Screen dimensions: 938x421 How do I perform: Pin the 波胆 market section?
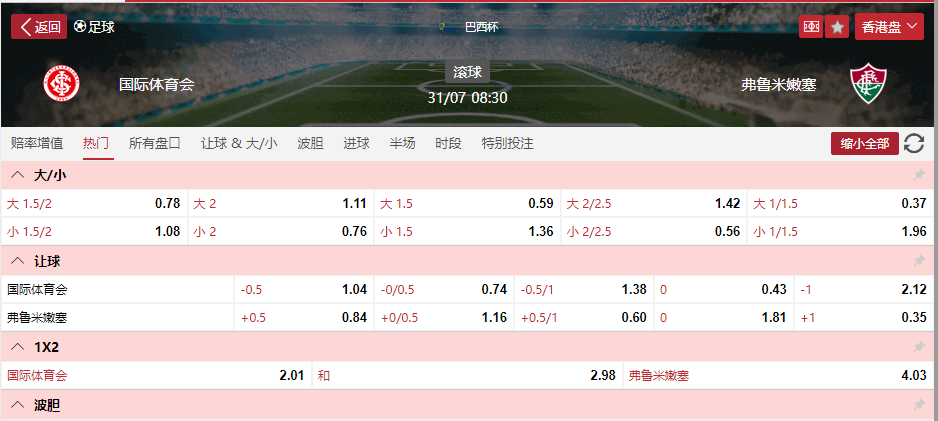point(919,405)
